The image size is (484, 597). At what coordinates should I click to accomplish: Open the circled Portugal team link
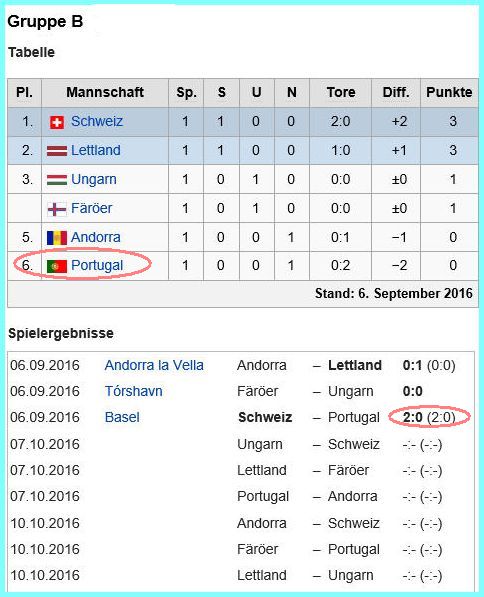pos(97,265)
